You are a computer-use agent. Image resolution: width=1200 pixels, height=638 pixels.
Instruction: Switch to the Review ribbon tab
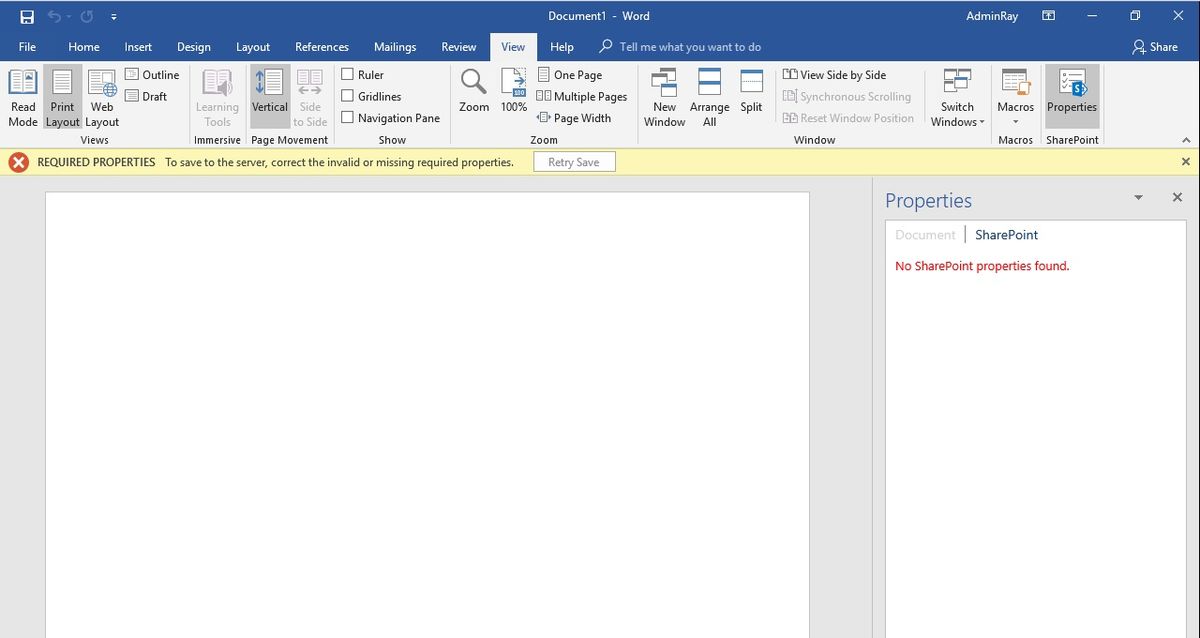coord(458,46)
